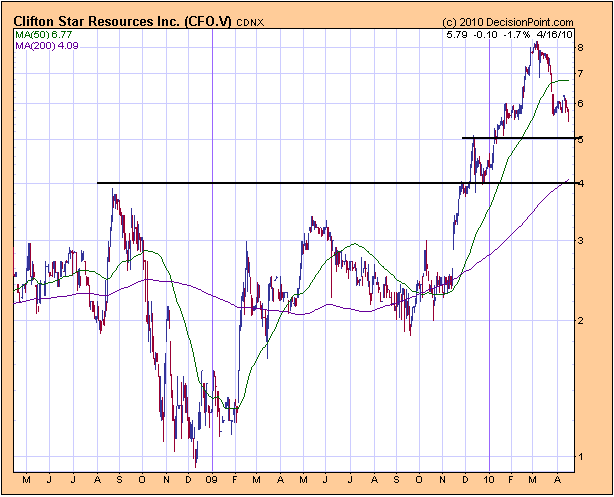Click the 7 label on price axis
Screen dimensions: 614x497
(x=580, y=73)
